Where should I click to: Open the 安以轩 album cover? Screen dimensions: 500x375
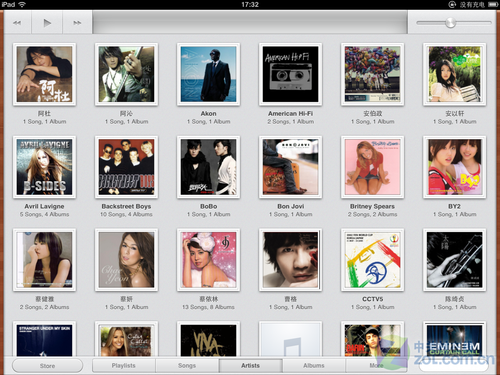(x=454, y=74)
